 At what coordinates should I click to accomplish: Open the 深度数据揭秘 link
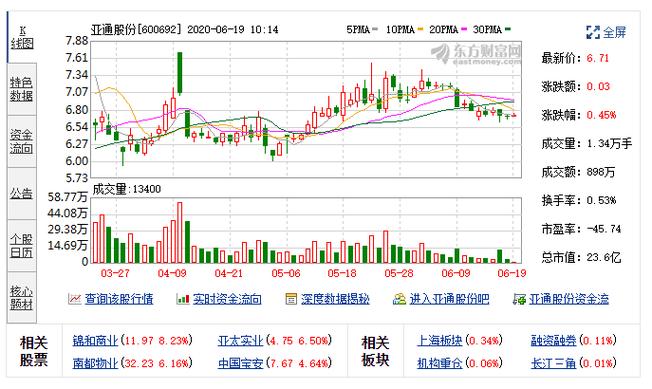[335, 299]
